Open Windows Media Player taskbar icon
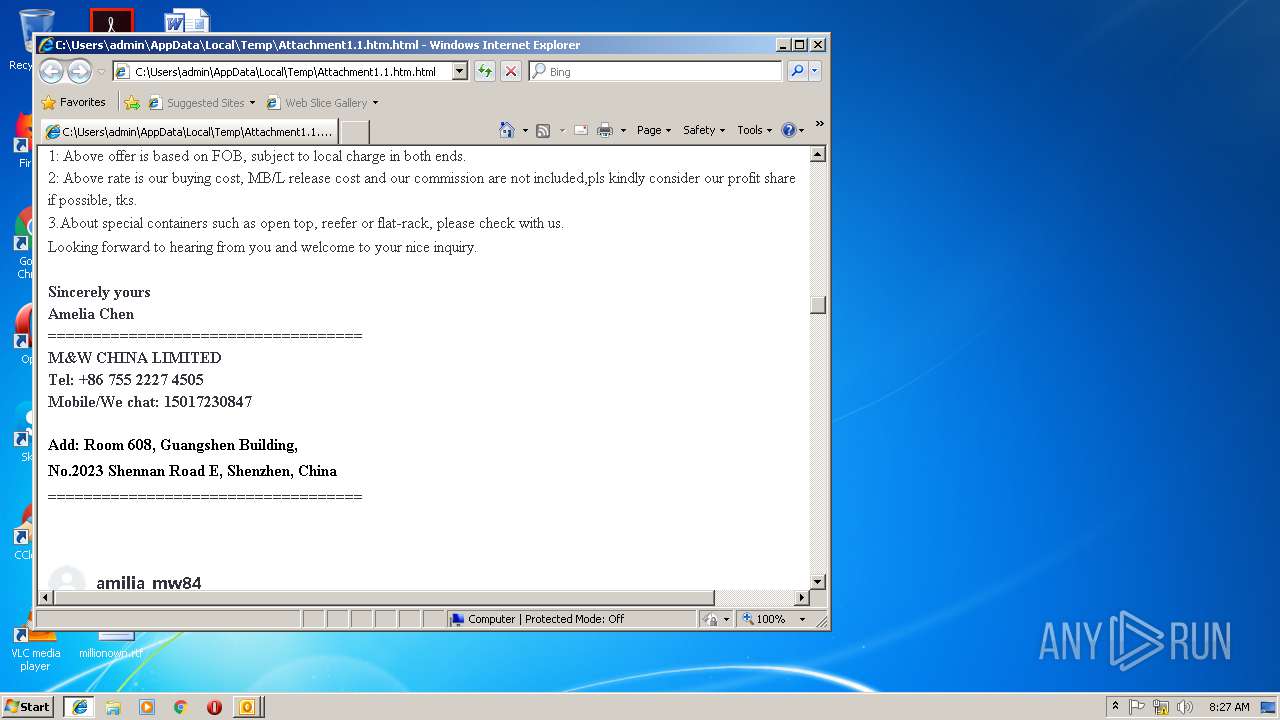The image size is (1280, 720). pyautogui.click(x=147, y=706)
